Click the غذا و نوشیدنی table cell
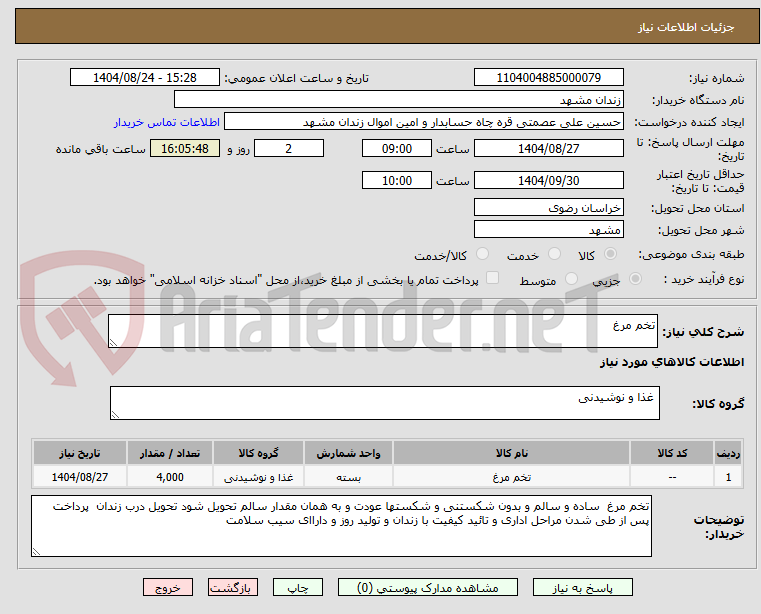The image size is (761, 614). pos(258,477)
